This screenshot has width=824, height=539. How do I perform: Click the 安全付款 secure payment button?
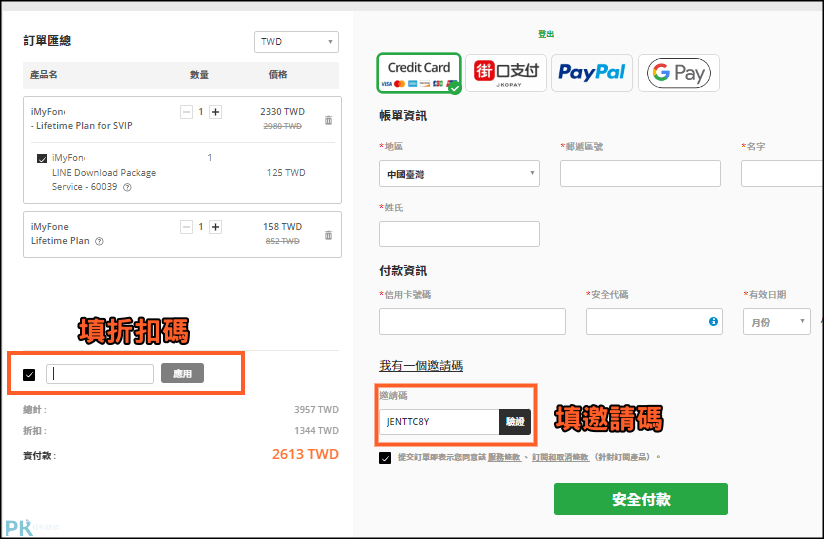coord(641,499)
